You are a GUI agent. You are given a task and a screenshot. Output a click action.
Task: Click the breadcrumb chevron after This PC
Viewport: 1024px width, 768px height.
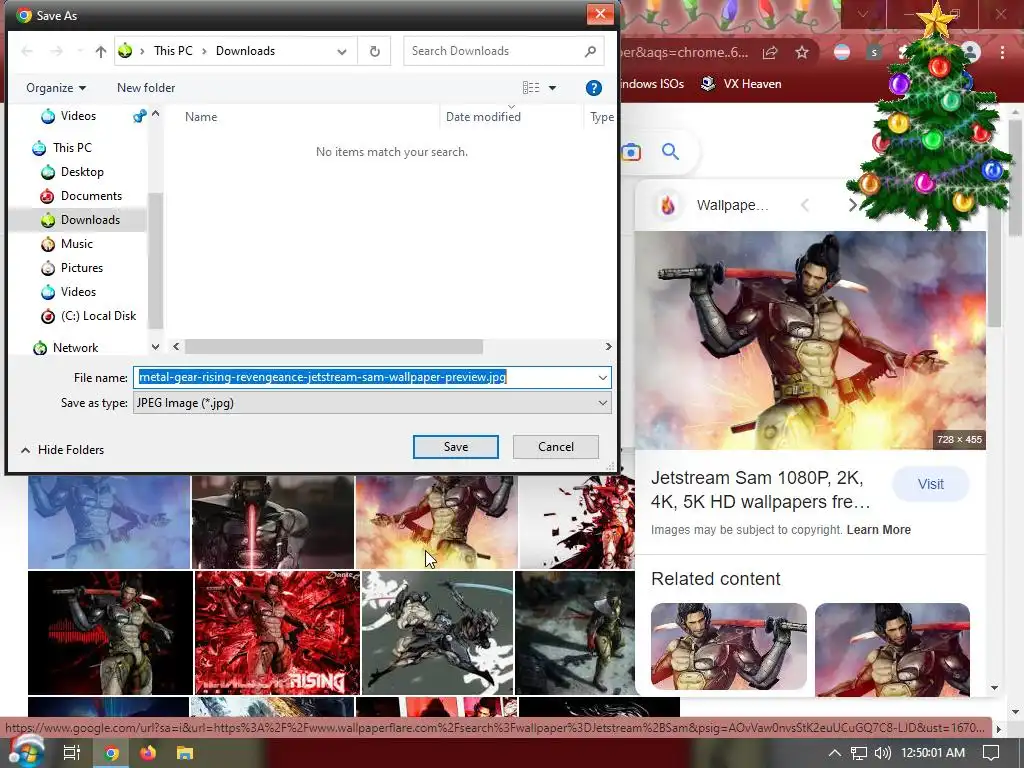tap(204, 51)
